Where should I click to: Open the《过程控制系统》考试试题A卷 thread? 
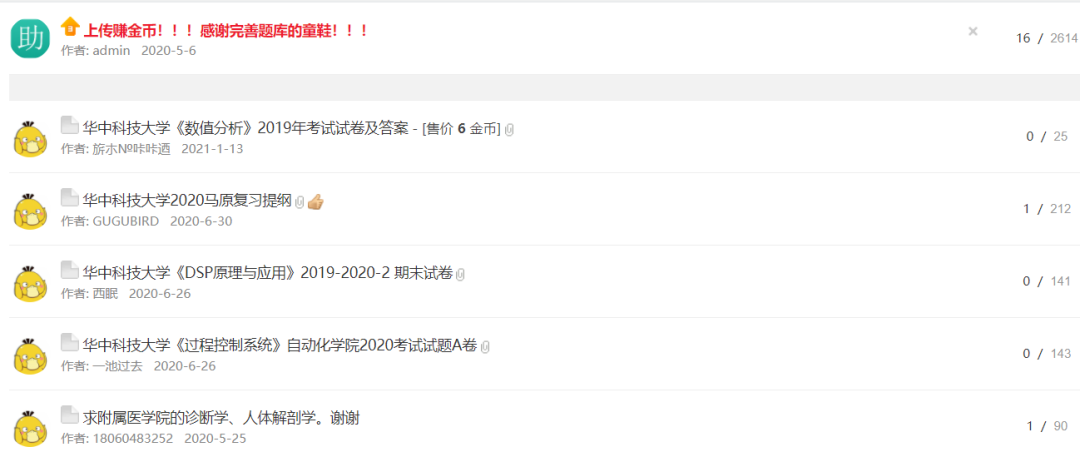(x=280, y=345)
